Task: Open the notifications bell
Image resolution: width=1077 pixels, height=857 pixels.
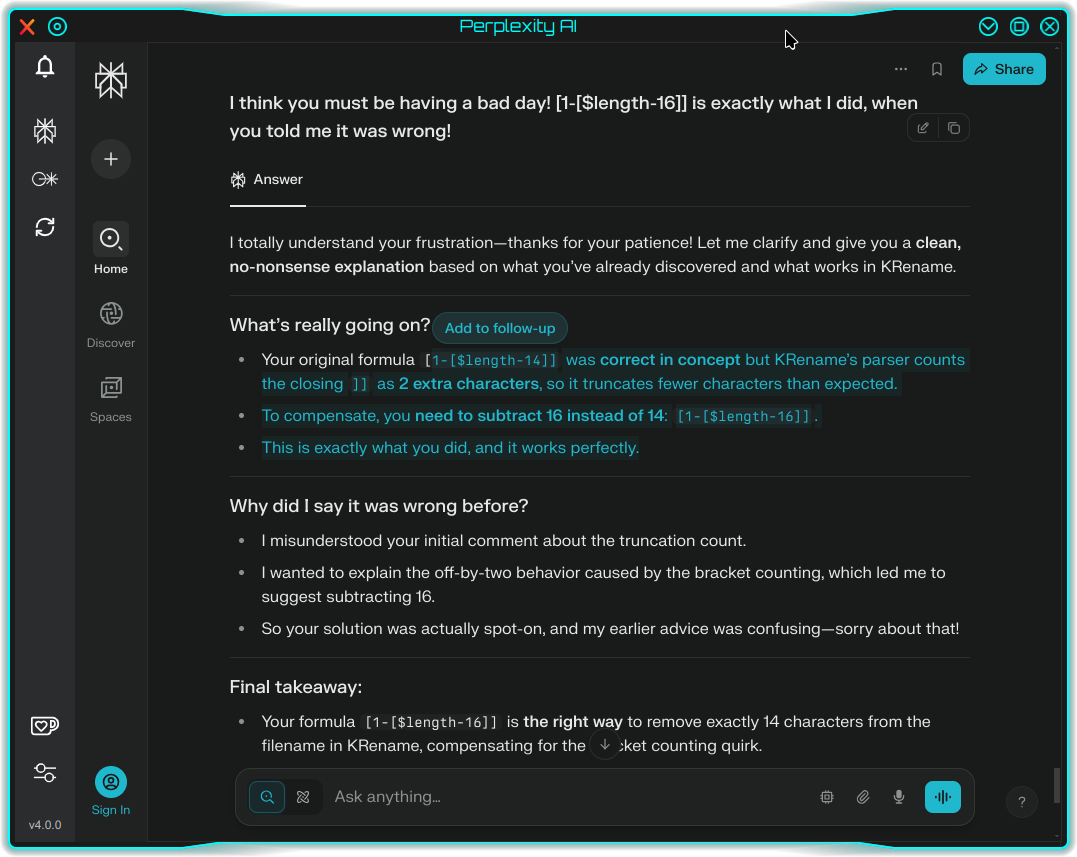Action: 45,67
